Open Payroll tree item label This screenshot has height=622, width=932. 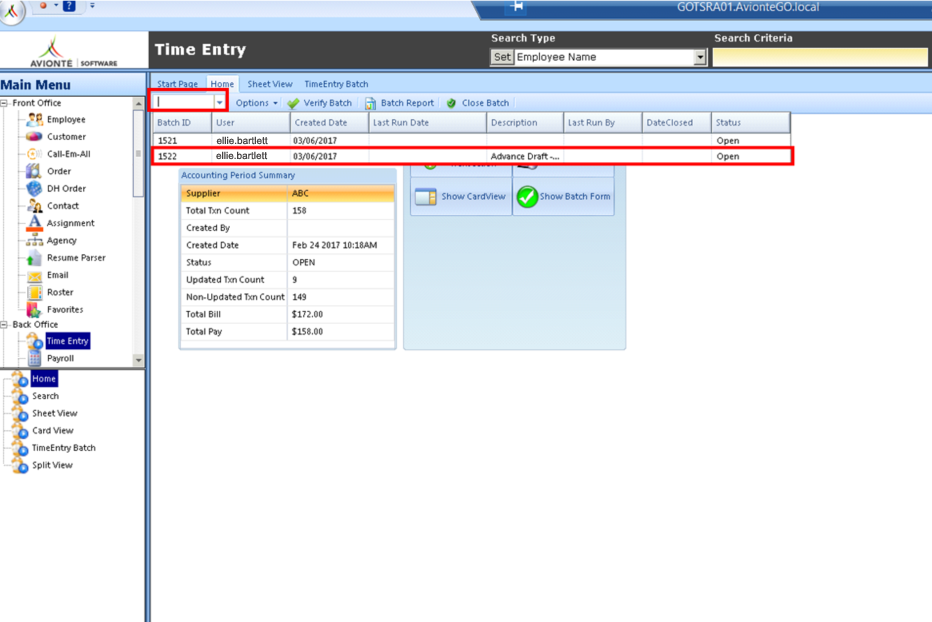click(x=61, y=359)
